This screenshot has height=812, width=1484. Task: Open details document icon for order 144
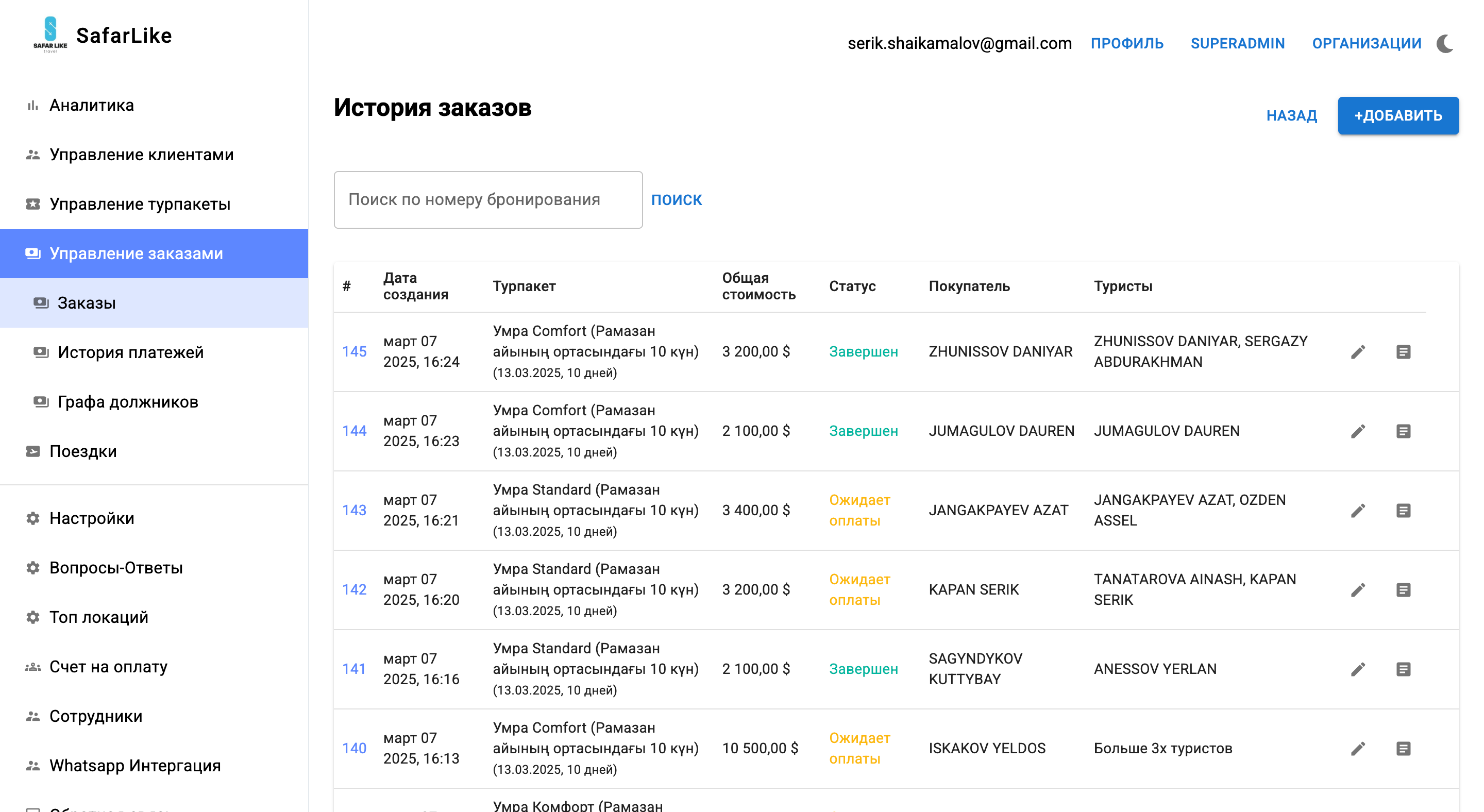[x=1403, y=431]
